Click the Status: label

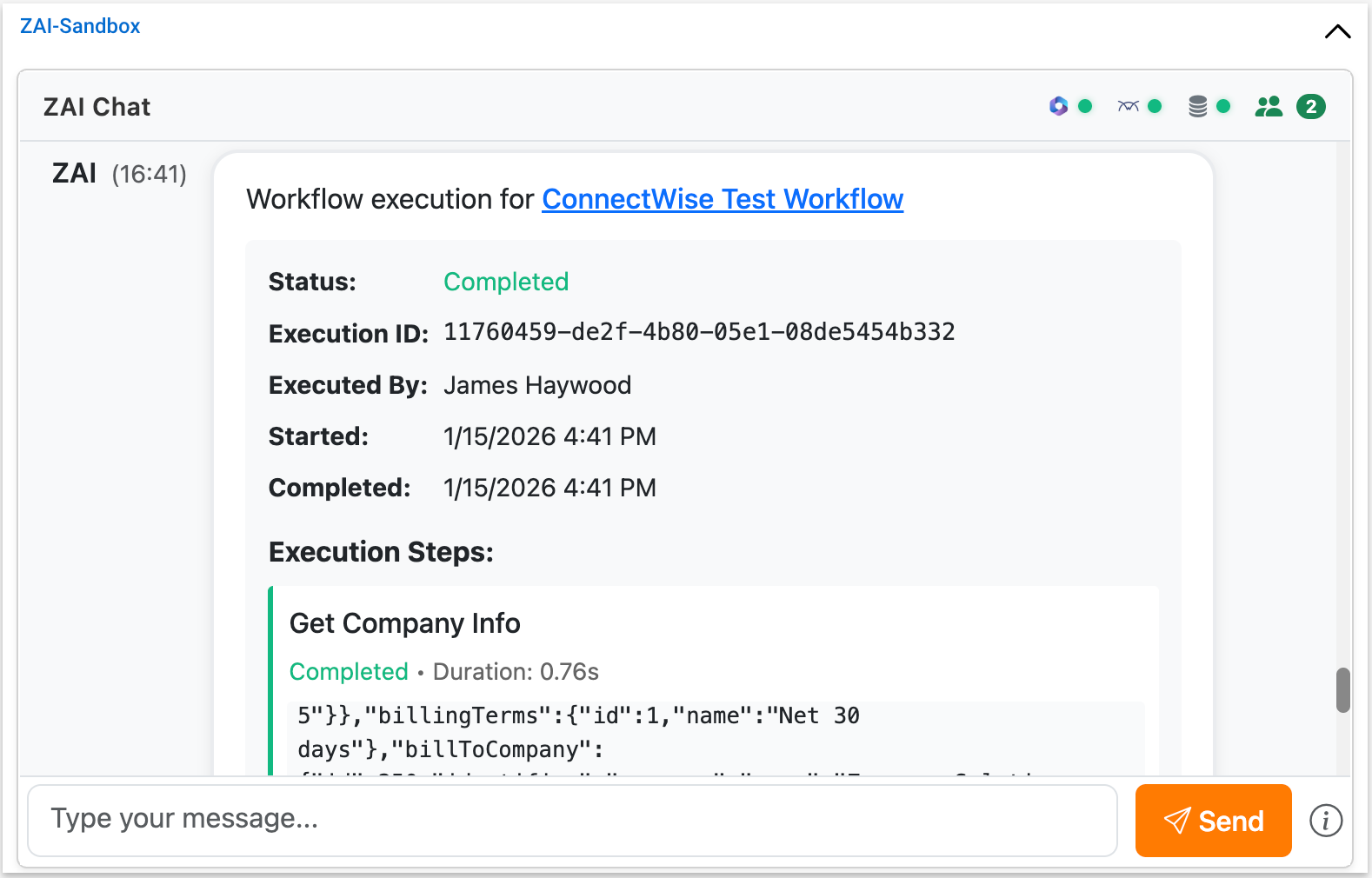(x=312, y=282)
